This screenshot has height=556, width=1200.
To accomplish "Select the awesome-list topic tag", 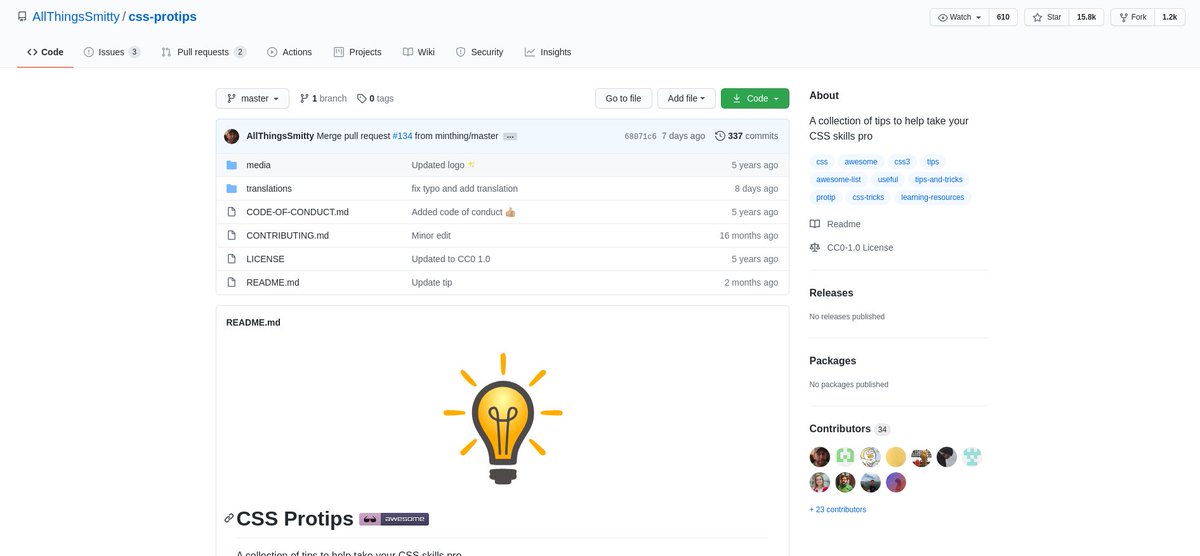I will click(838, 179).
